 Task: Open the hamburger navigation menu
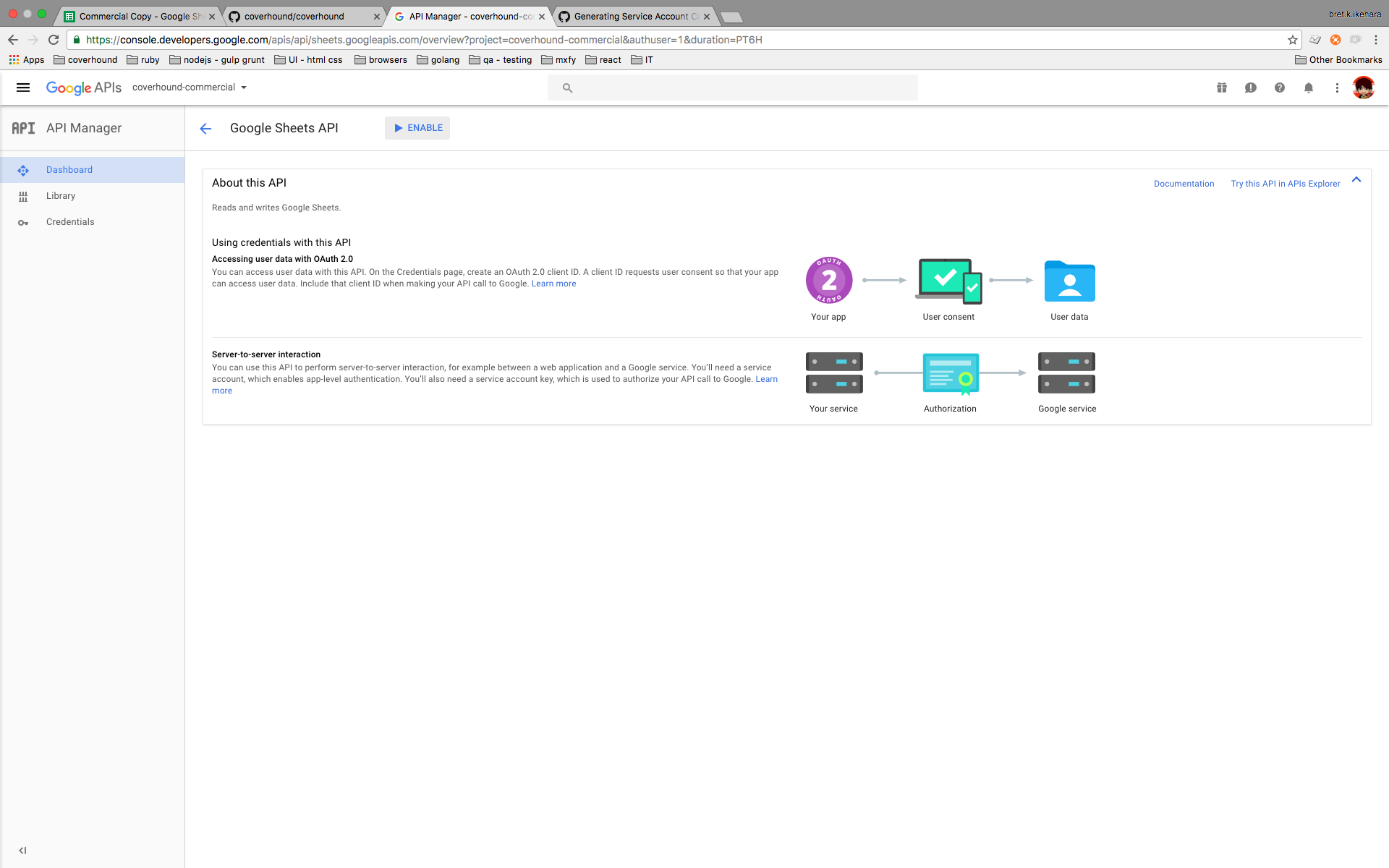coord(23,88)
